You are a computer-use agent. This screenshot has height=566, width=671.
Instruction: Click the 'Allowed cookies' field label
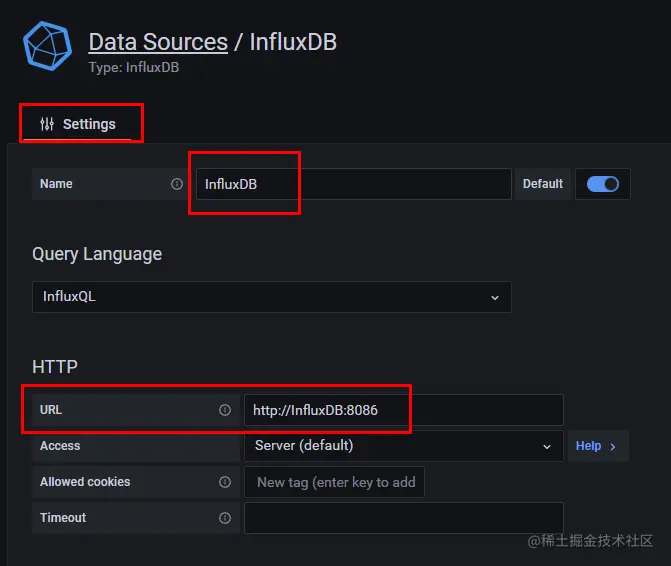(x=85, y=482)
